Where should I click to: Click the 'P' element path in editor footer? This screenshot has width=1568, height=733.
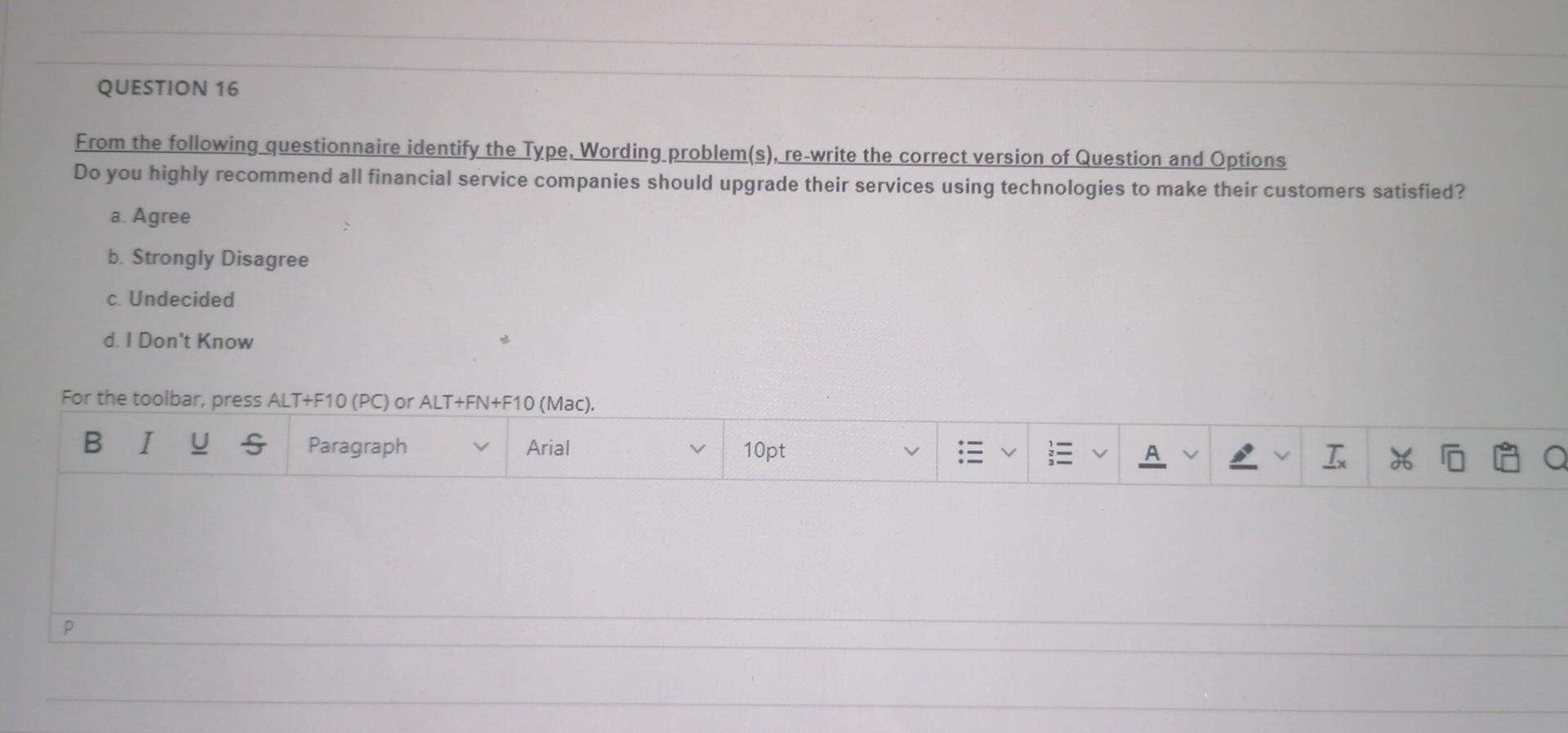point(69,628)
